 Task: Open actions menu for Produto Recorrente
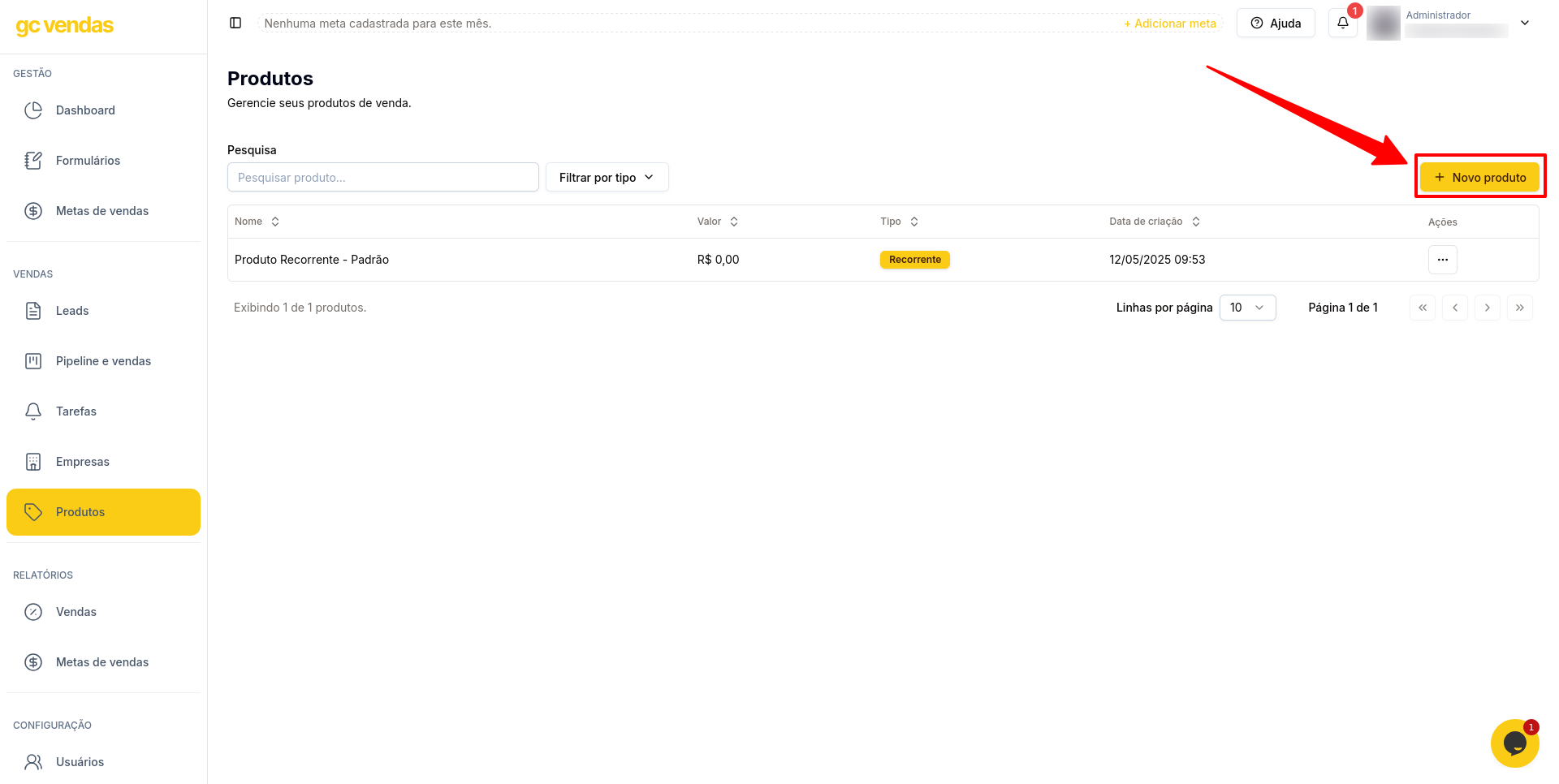(x=1442, y=260)
